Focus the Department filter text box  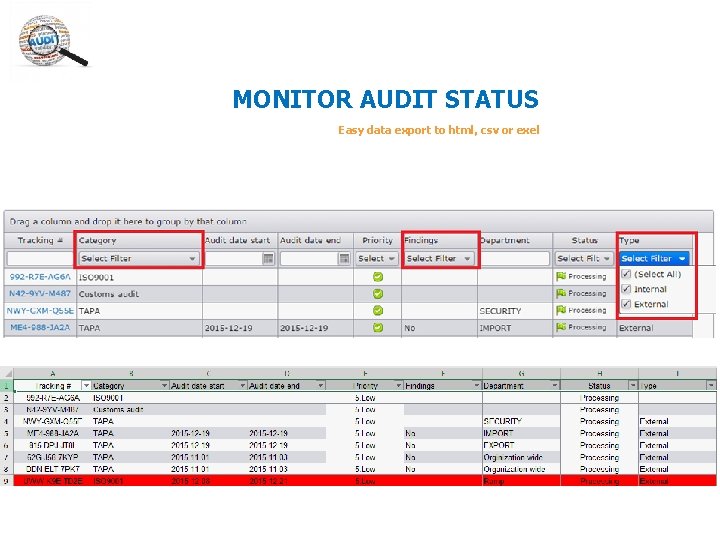pos(515,259)
